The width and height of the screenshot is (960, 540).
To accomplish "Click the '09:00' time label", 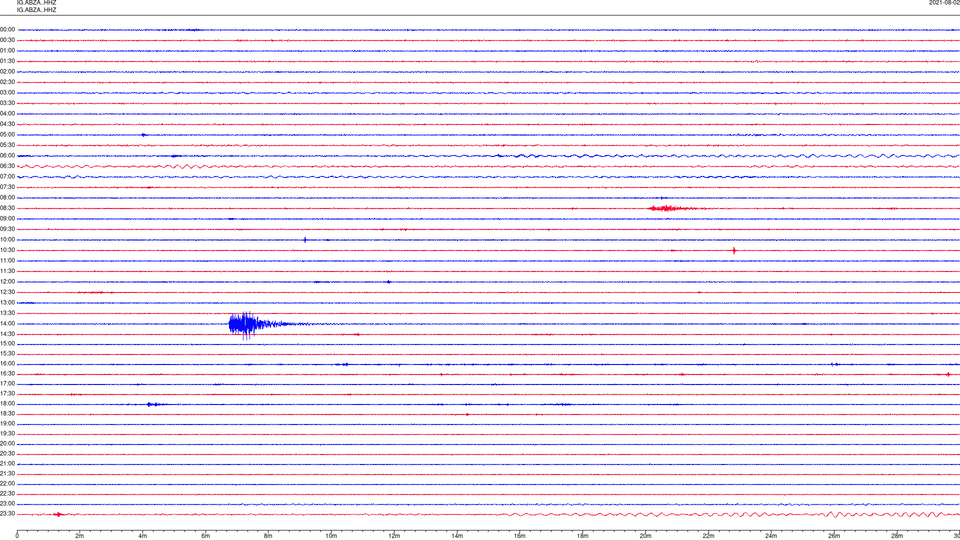I will pos(7,219).
